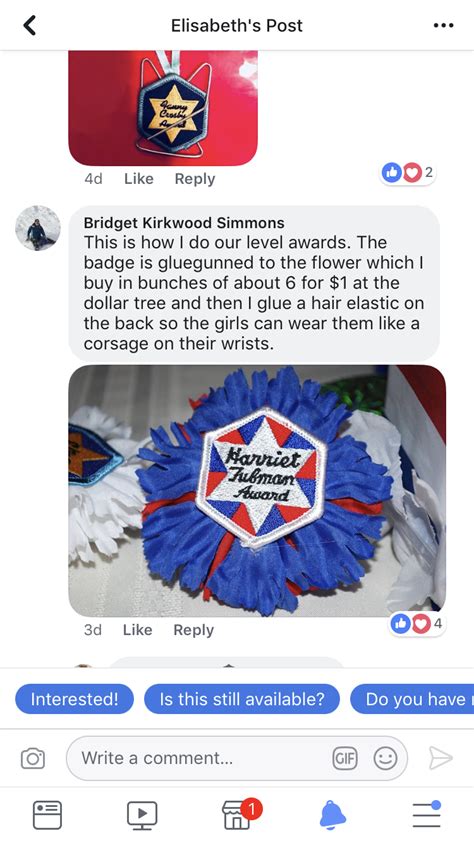Screen dimensions: 474x843
Task: Open the Watch video tab icon
Action: (x=142, y=815)
